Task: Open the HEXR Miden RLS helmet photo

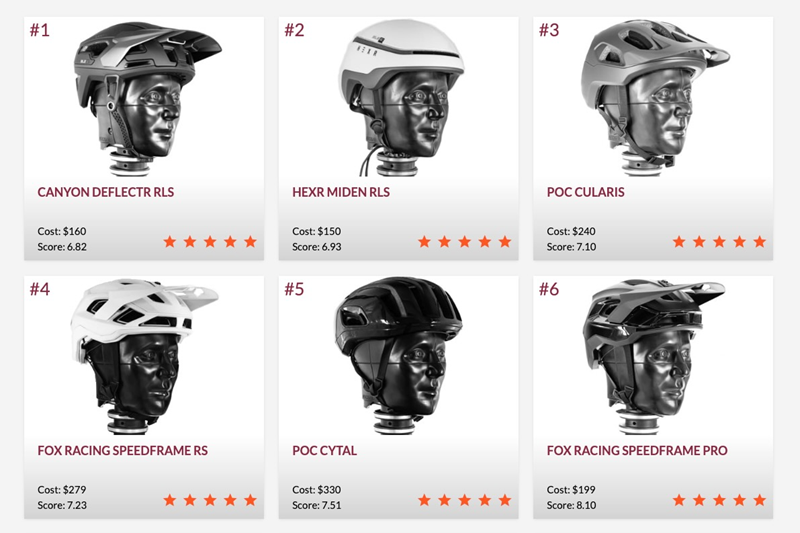Action: 402,98
